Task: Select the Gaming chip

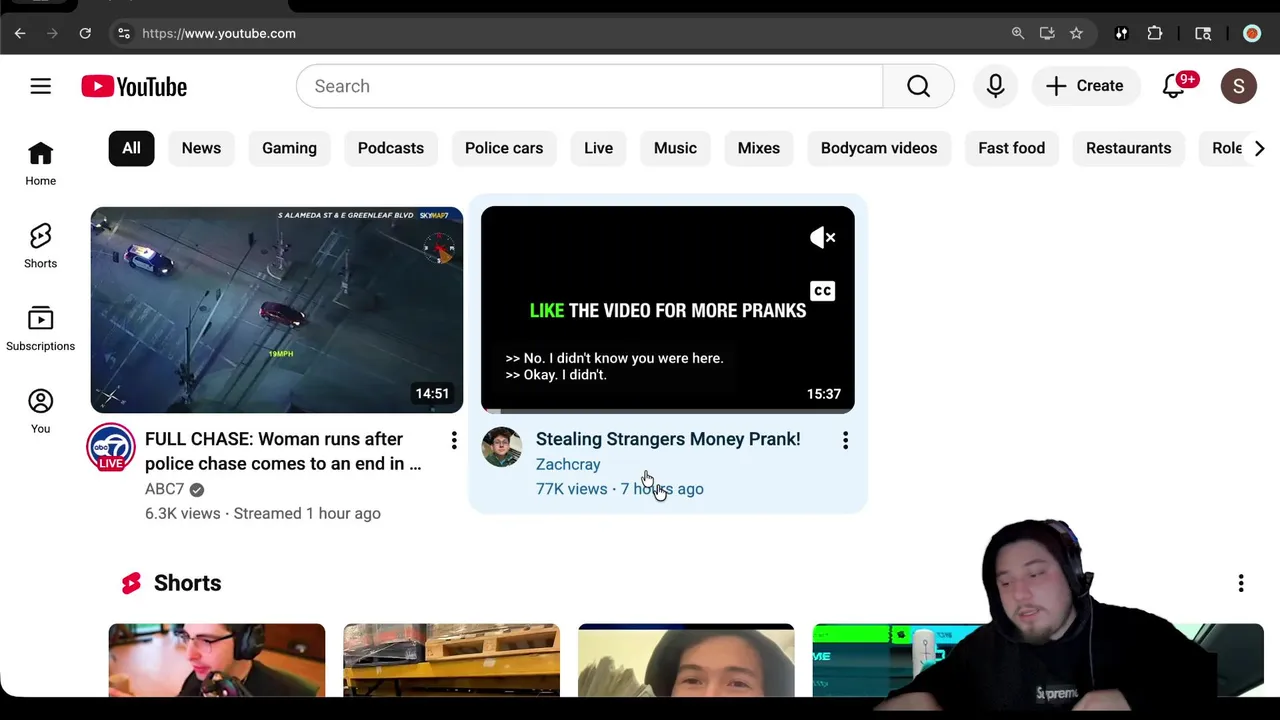Action: pos(289,148)
